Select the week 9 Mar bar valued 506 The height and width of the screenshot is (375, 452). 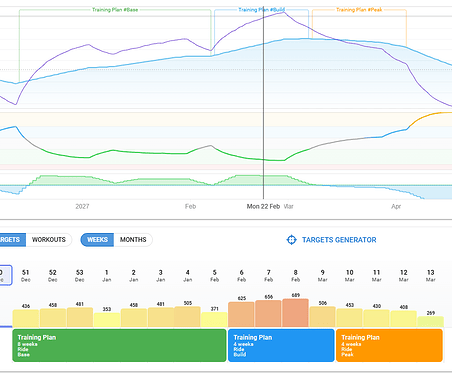pos(323,317)
